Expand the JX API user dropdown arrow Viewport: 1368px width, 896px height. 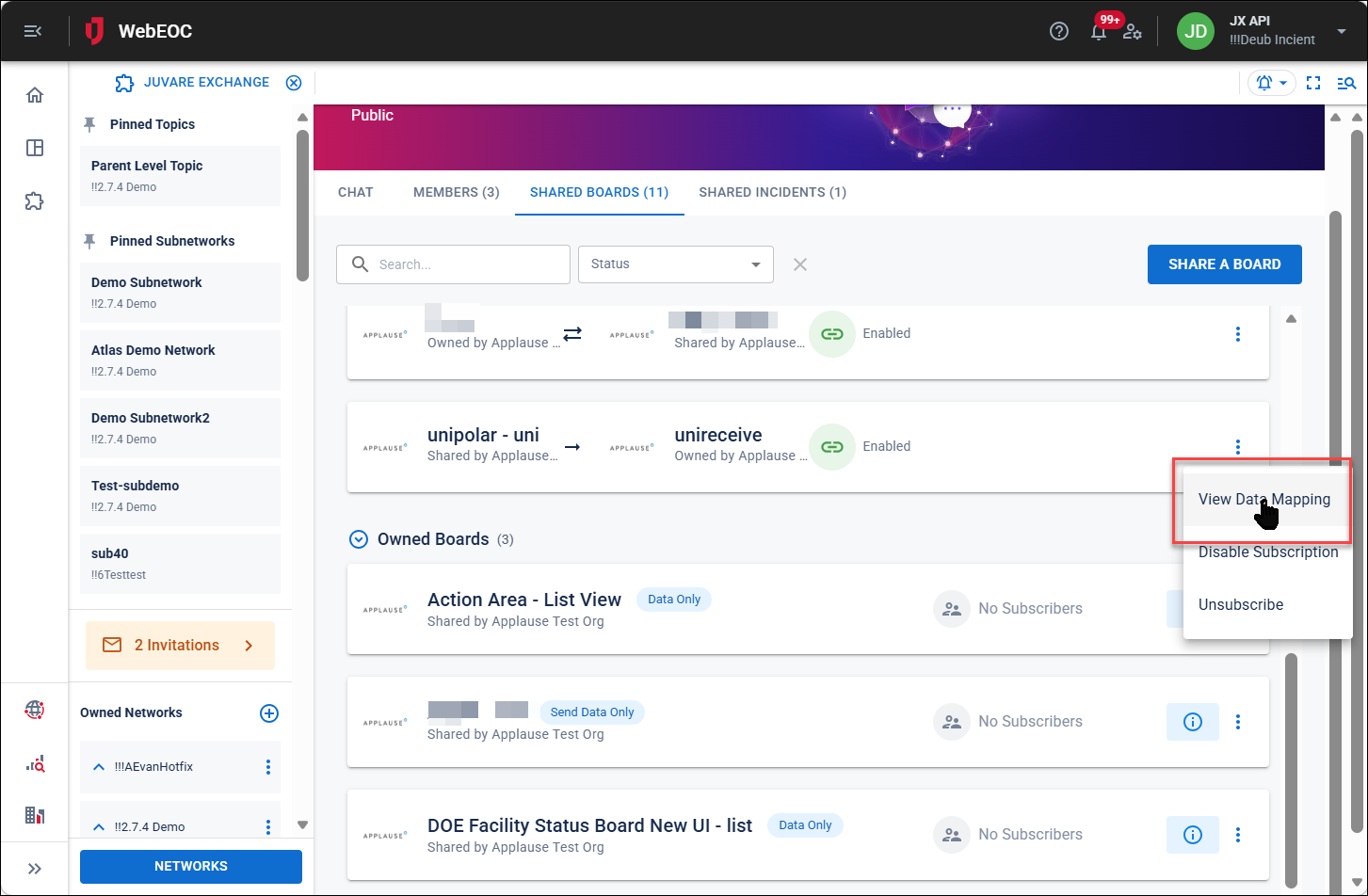point(1342,31)
